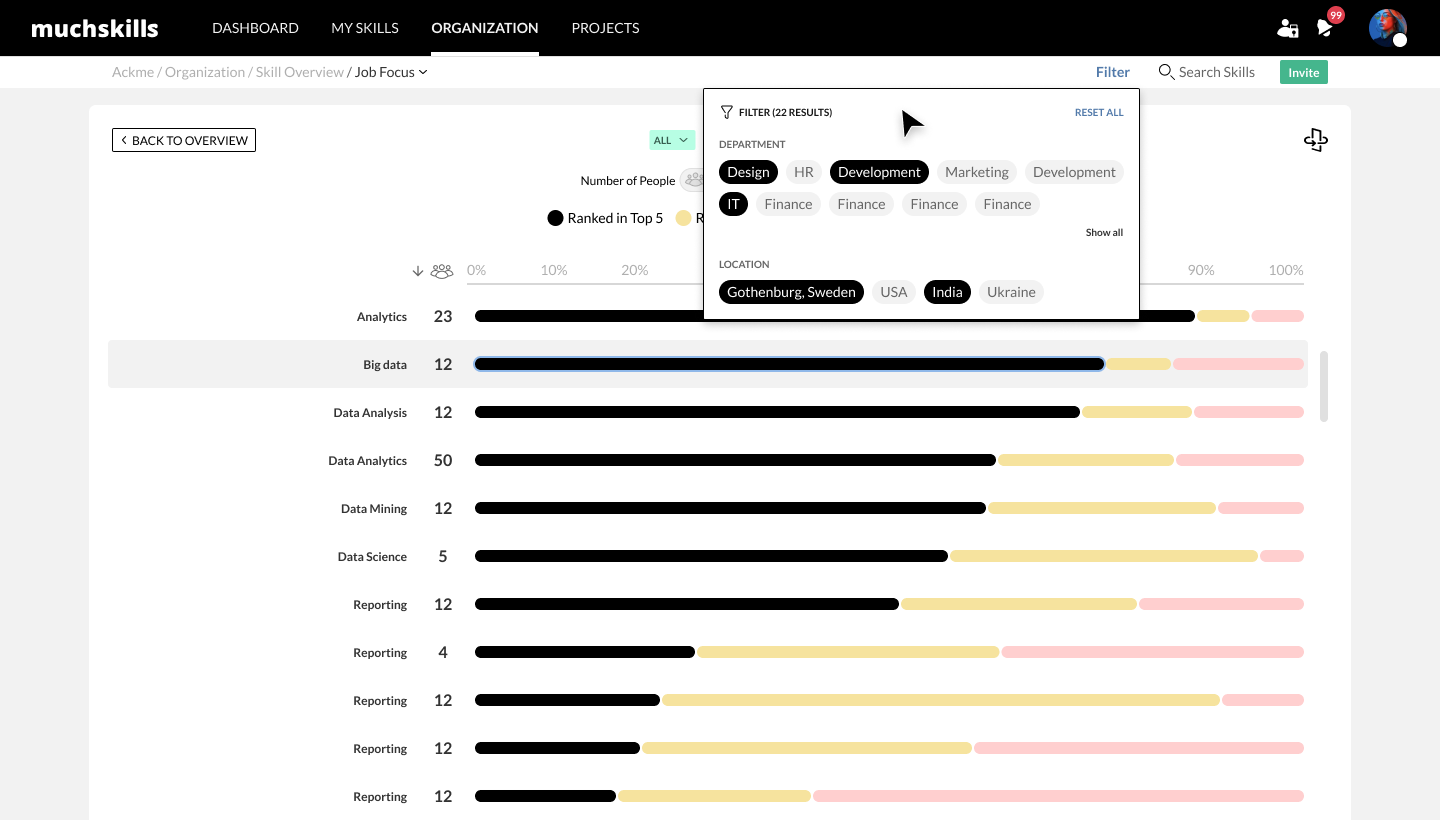Open the user profile avatar
The width and height of the screenshot is (1440, 820).
click(1388, 28)
